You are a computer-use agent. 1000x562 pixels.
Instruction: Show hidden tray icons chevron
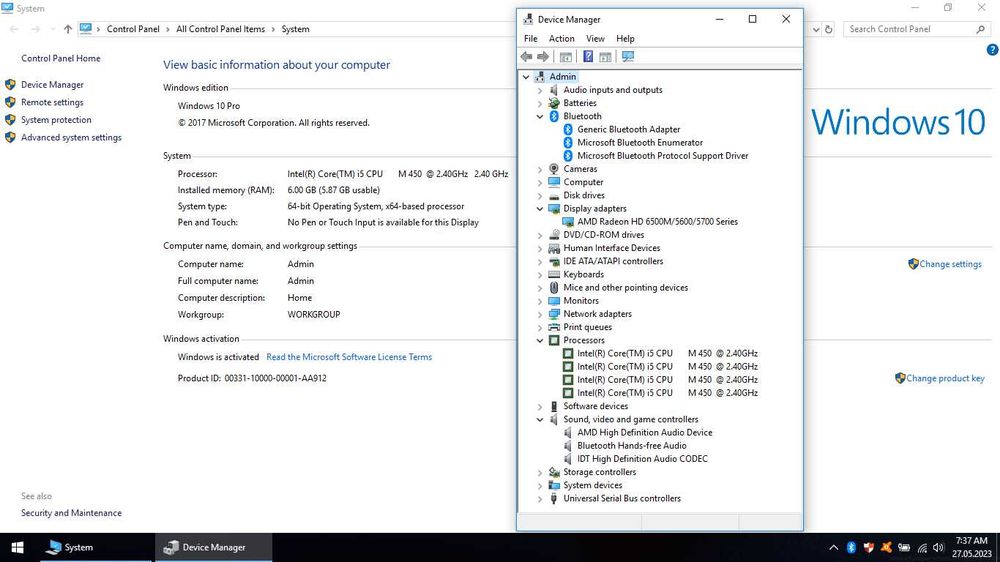coord(834,547)
